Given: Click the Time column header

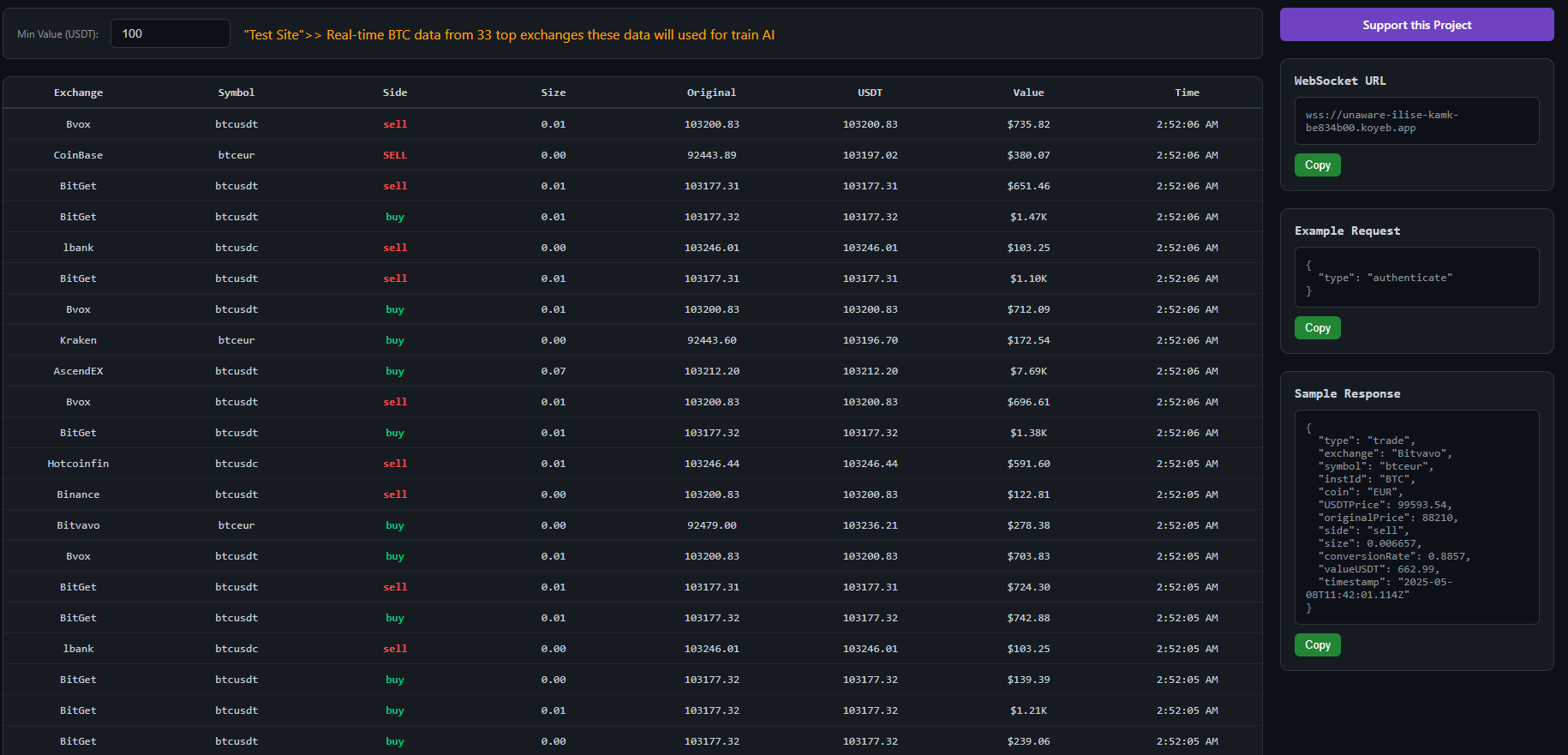Looking at the screenshot, I should (1187, 93).
